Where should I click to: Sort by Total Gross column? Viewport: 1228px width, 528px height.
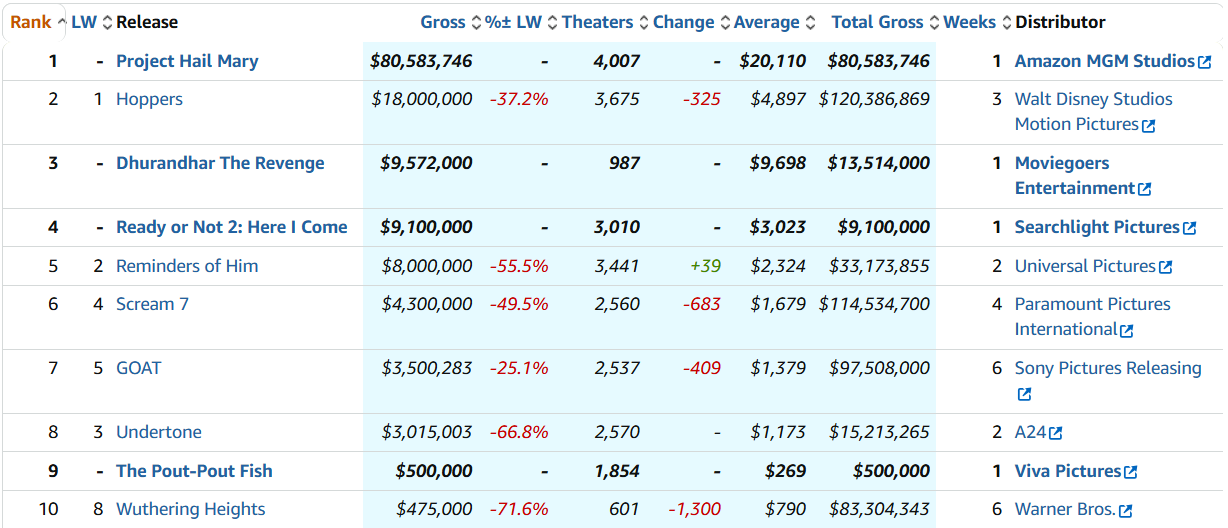(x=879, y=22)
